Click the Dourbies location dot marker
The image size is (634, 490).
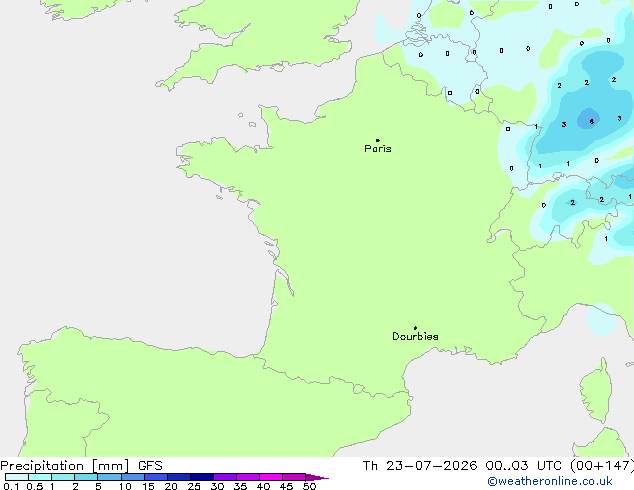(415, 328)
